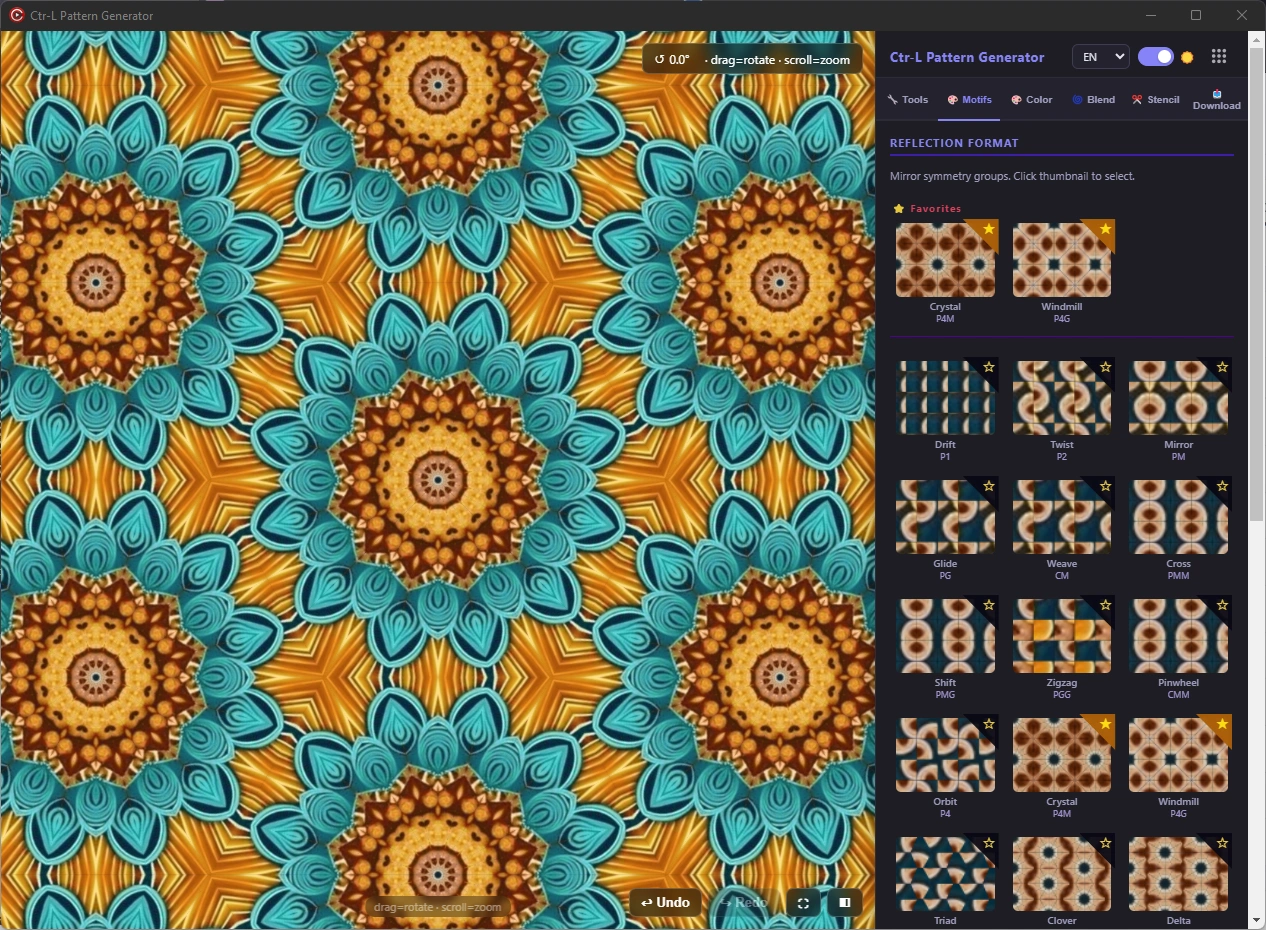
Task: Switch to the Motifs tab
Action: 969,100
